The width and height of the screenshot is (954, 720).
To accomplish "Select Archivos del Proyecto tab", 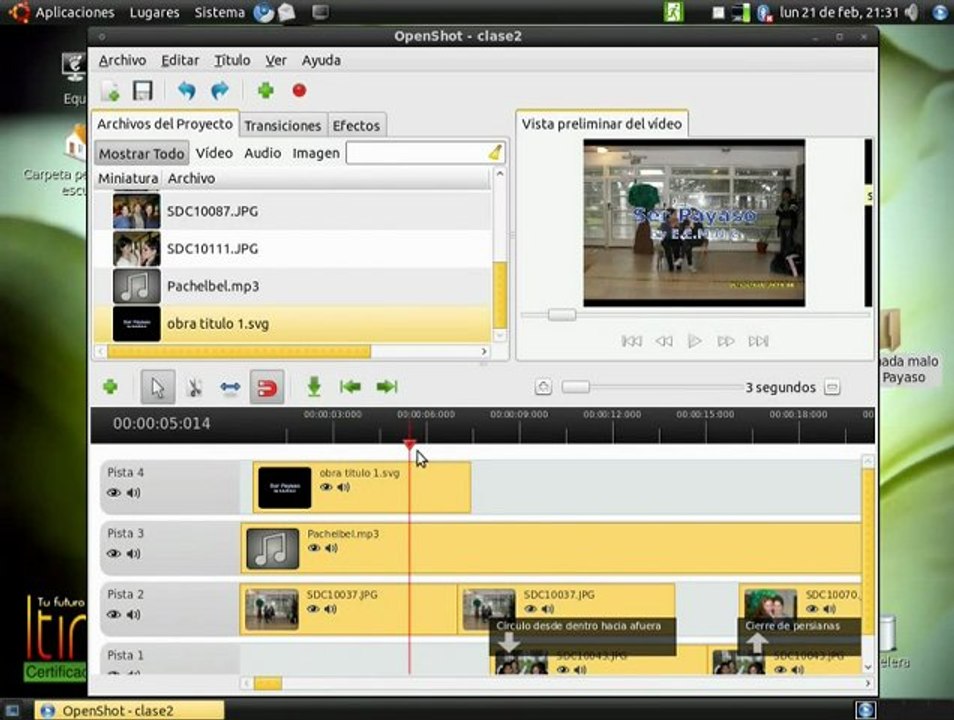I will [165, 124].
